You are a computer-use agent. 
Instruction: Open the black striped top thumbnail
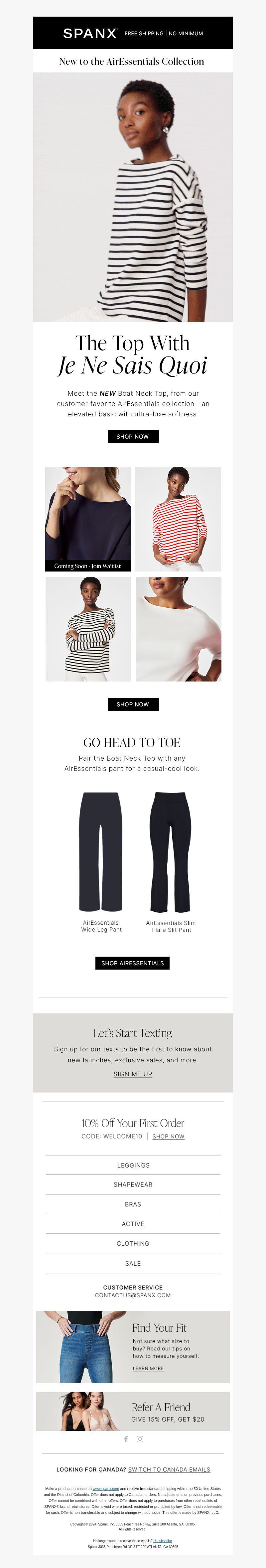click(88, 629)
